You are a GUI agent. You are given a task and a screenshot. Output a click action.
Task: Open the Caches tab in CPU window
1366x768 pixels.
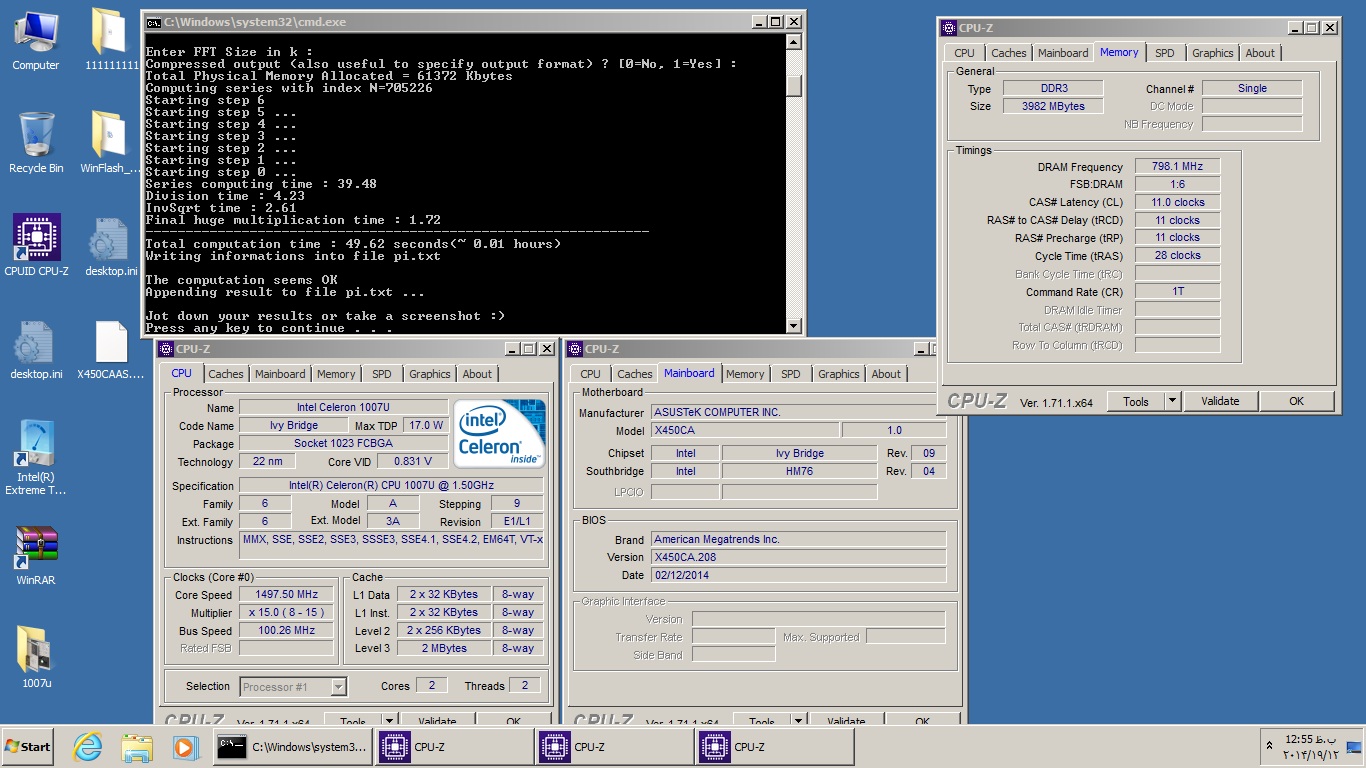pos(226,374)
